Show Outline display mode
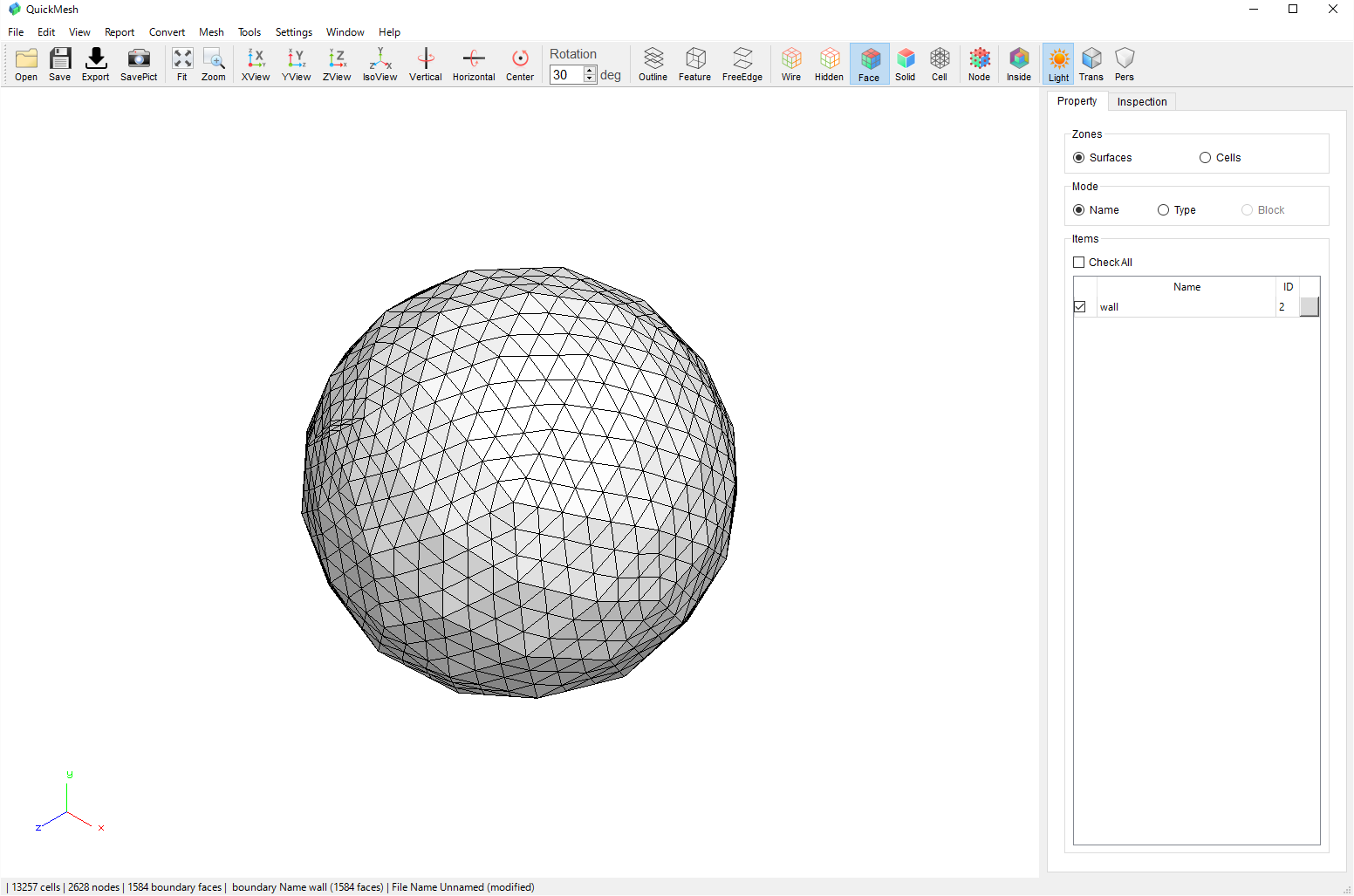 pyautogui.click(x=653, y=65)
